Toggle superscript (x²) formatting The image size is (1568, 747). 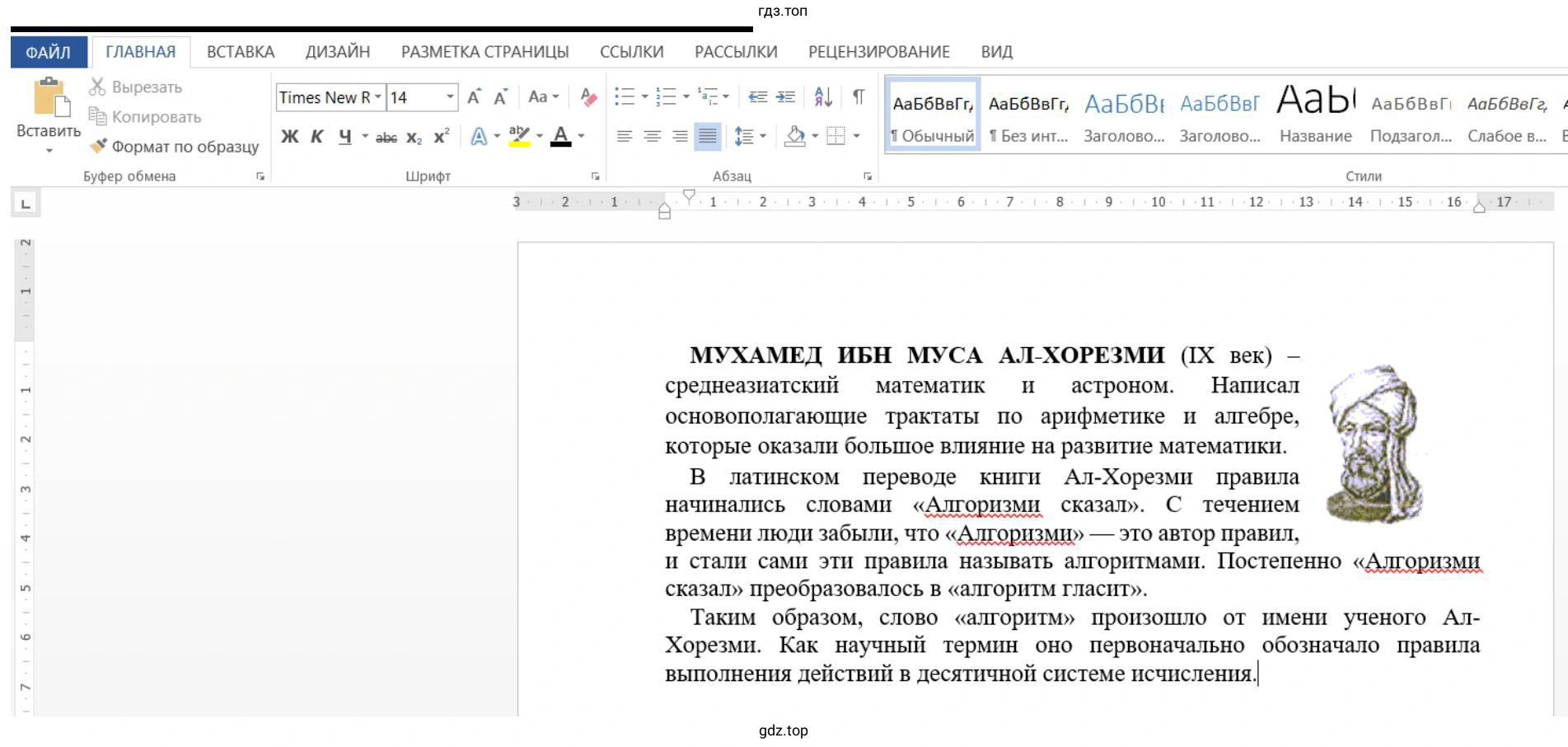click(442, 136)
